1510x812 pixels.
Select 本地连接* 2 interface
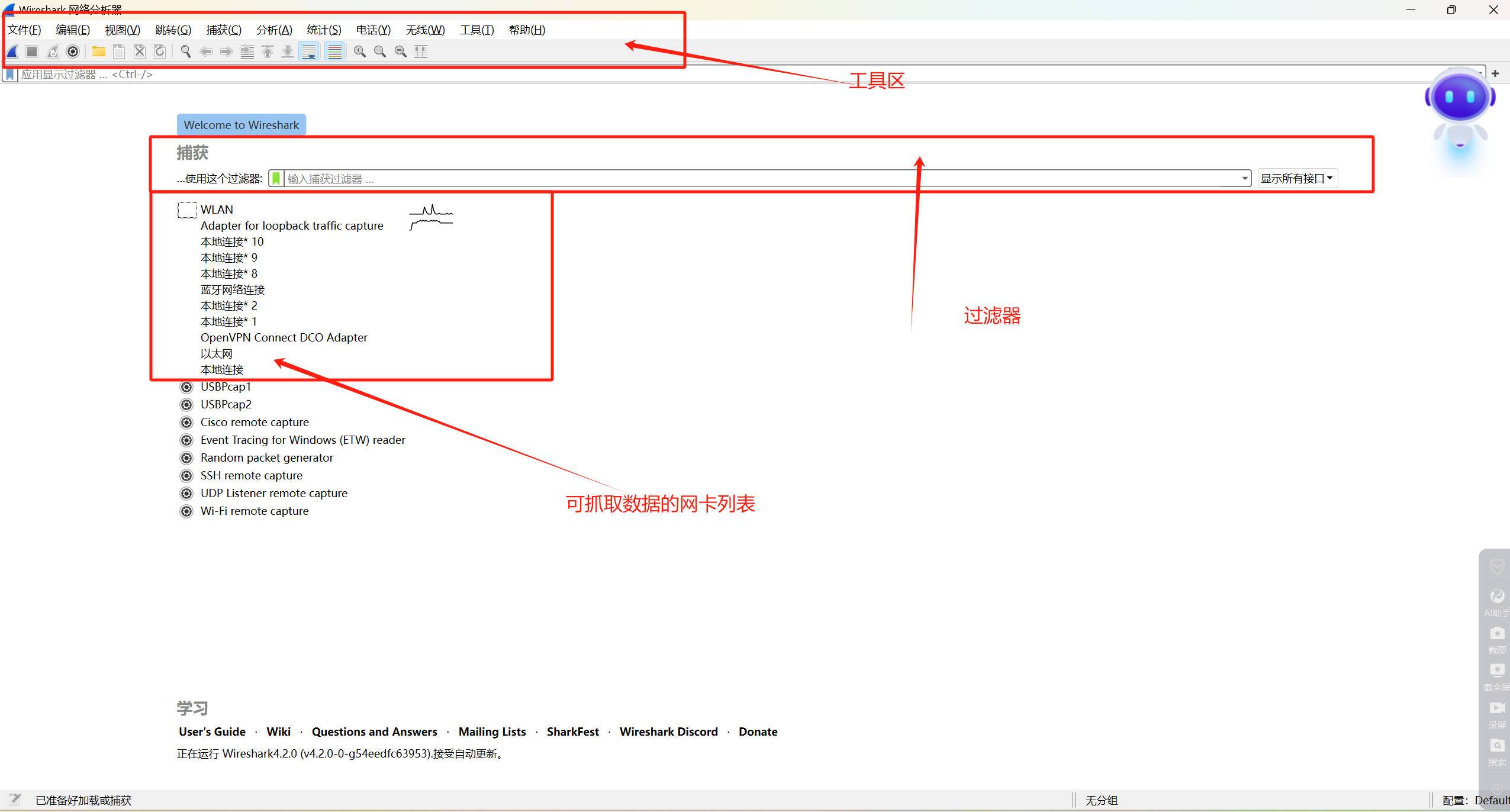coord(229,305)
